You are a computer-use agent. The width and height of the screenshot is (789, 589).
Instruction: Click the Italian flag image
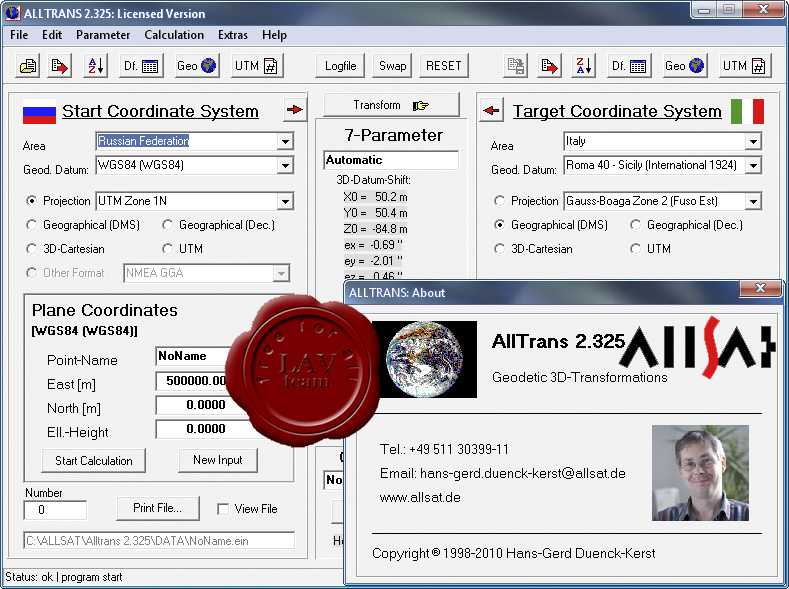tap(747, 111)
